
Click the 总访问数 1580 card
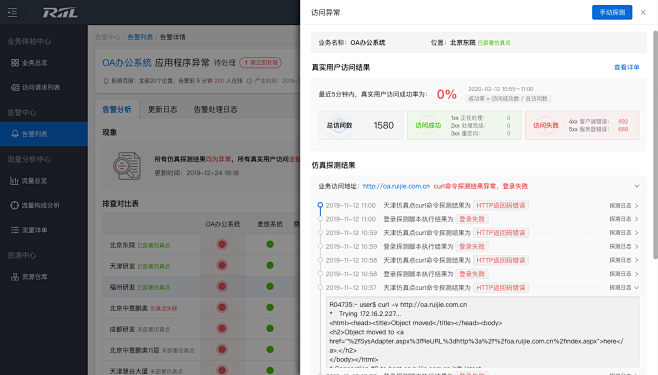(x=360, y=125)
